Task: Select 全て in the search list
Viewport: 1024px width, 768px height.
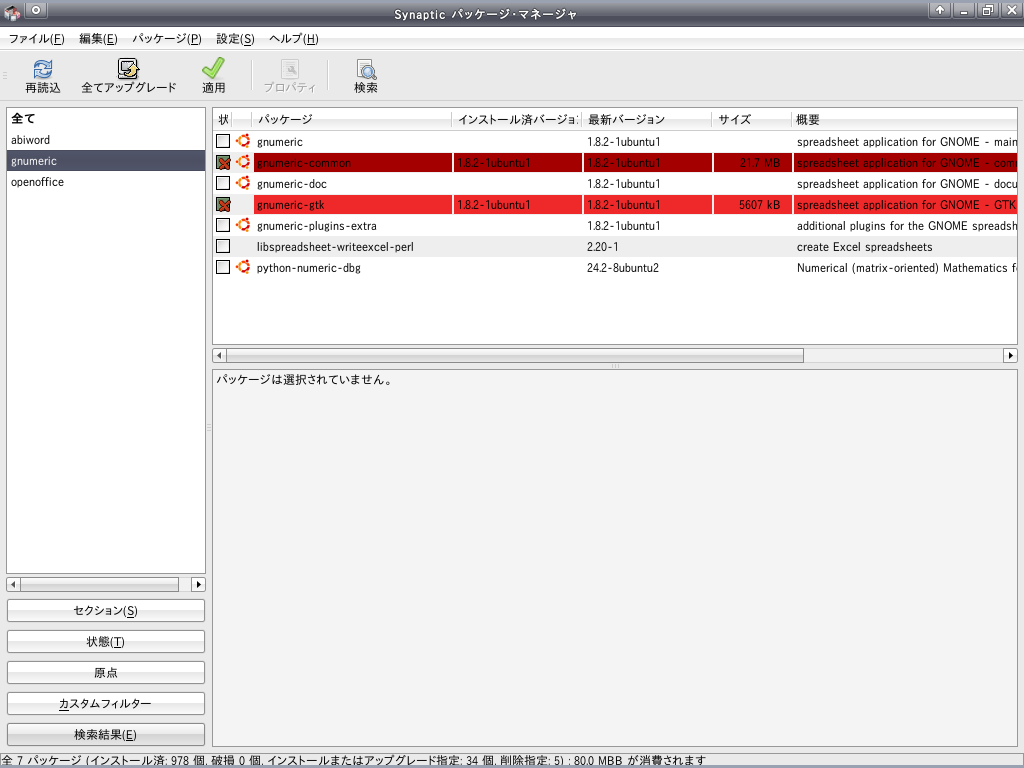Action: click(x=106, y=118)
